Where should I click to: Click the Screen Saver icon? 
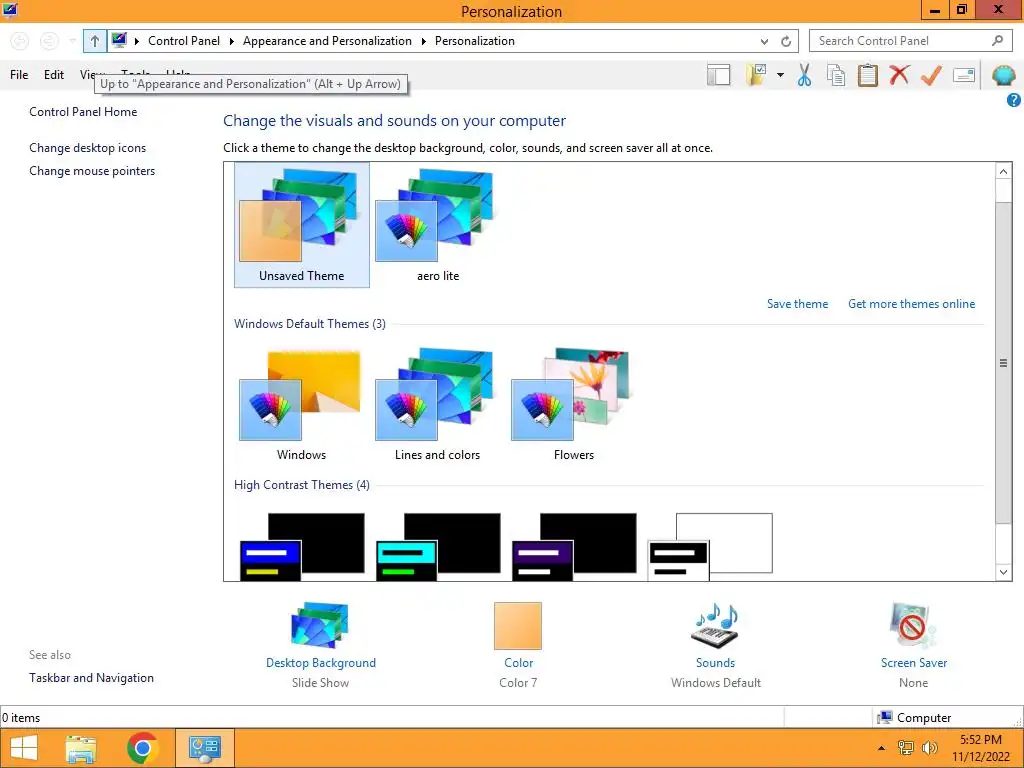point(913,626)
